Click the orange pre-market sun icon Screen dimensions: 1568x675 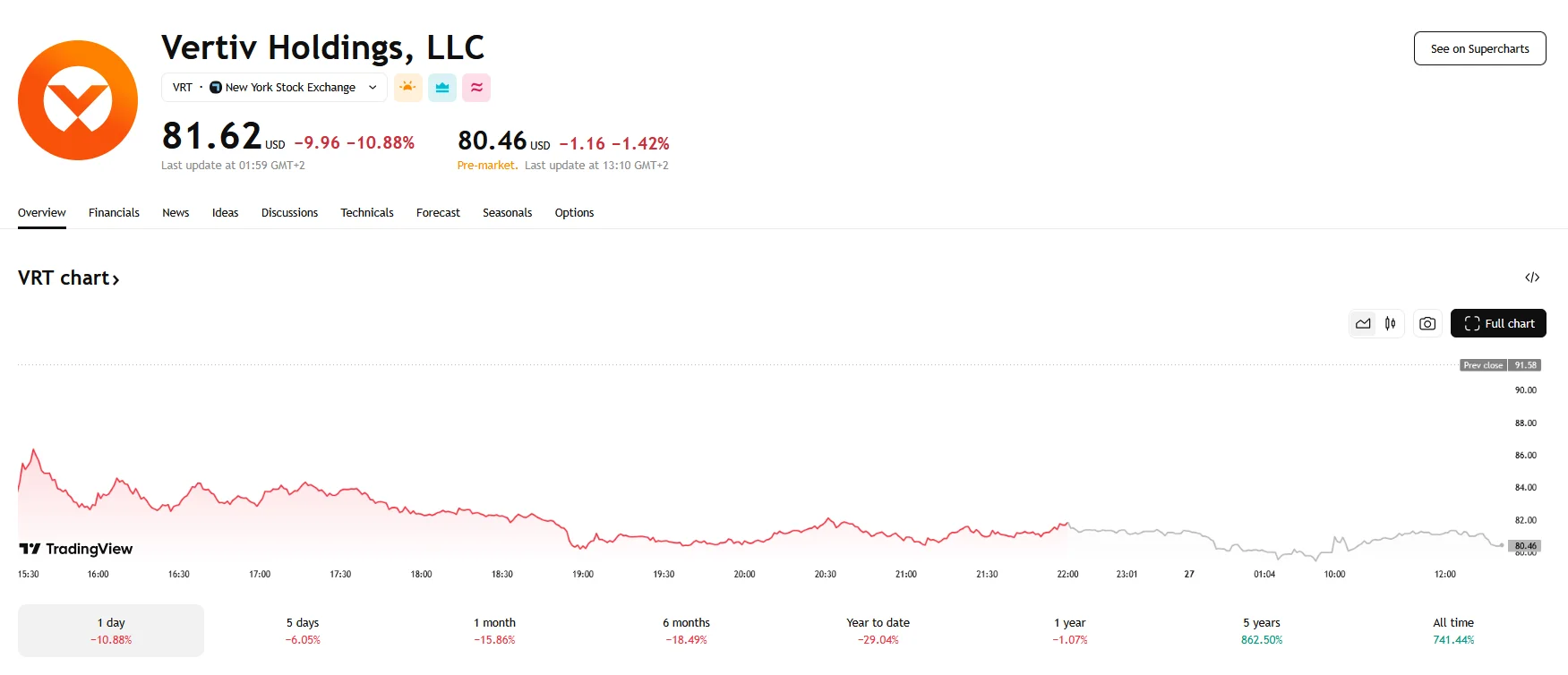tap(408, 88)
